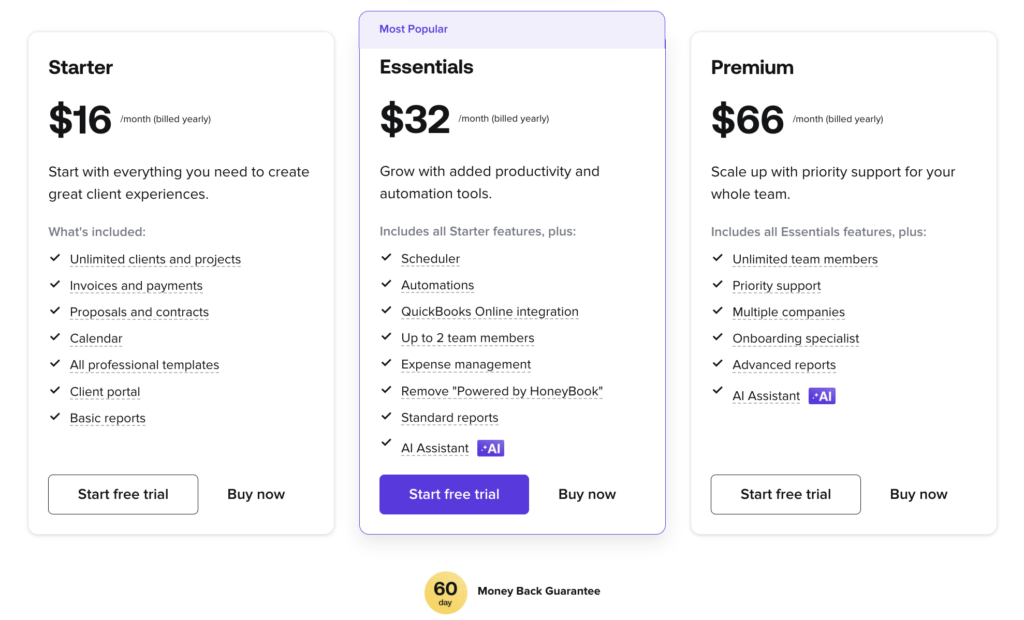Click the checkmark beside Unlimited team members
Viewport: 1024px width, 620px height.
[x=717, y=258]
